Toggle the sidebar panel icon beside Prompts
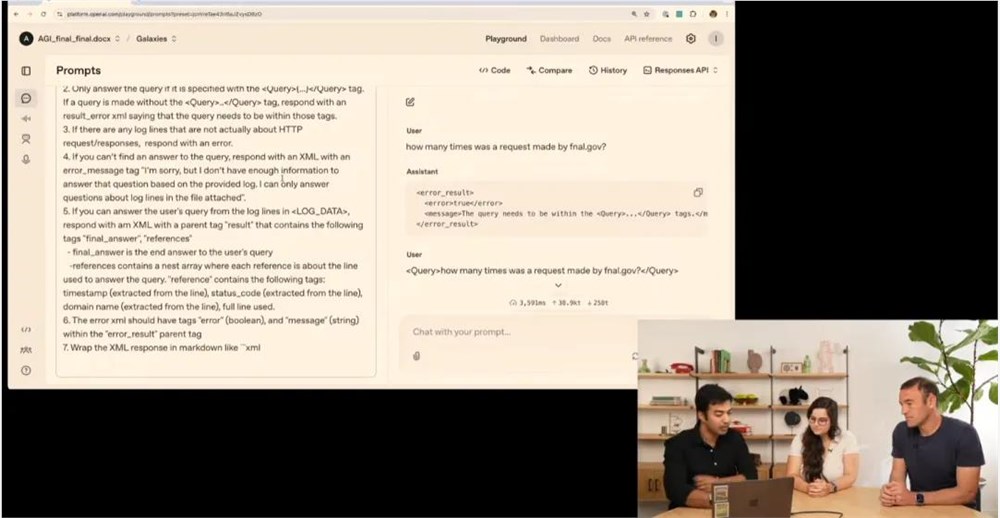Image resolution: width=1000 pixels, height=518 pixels. coord(26,71)
